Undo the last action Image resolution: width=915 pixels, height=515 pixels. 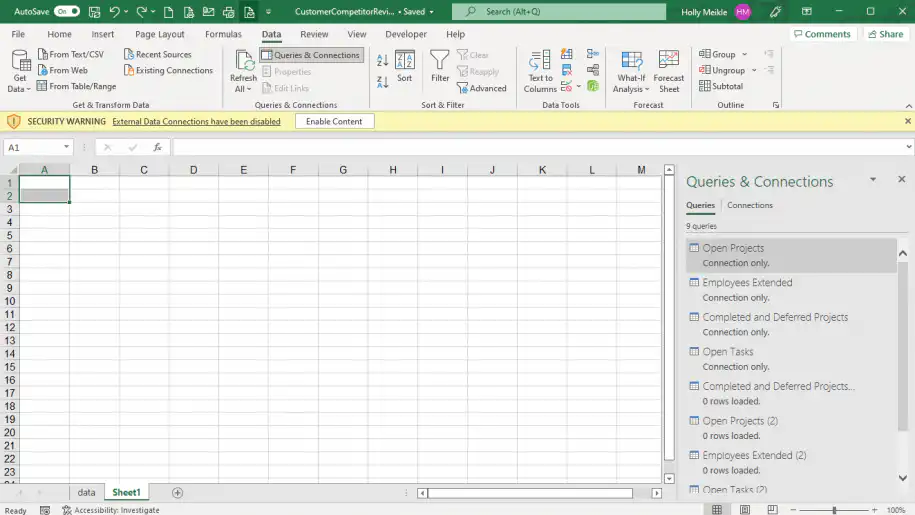pyautogui.click(x=114, y=12)
